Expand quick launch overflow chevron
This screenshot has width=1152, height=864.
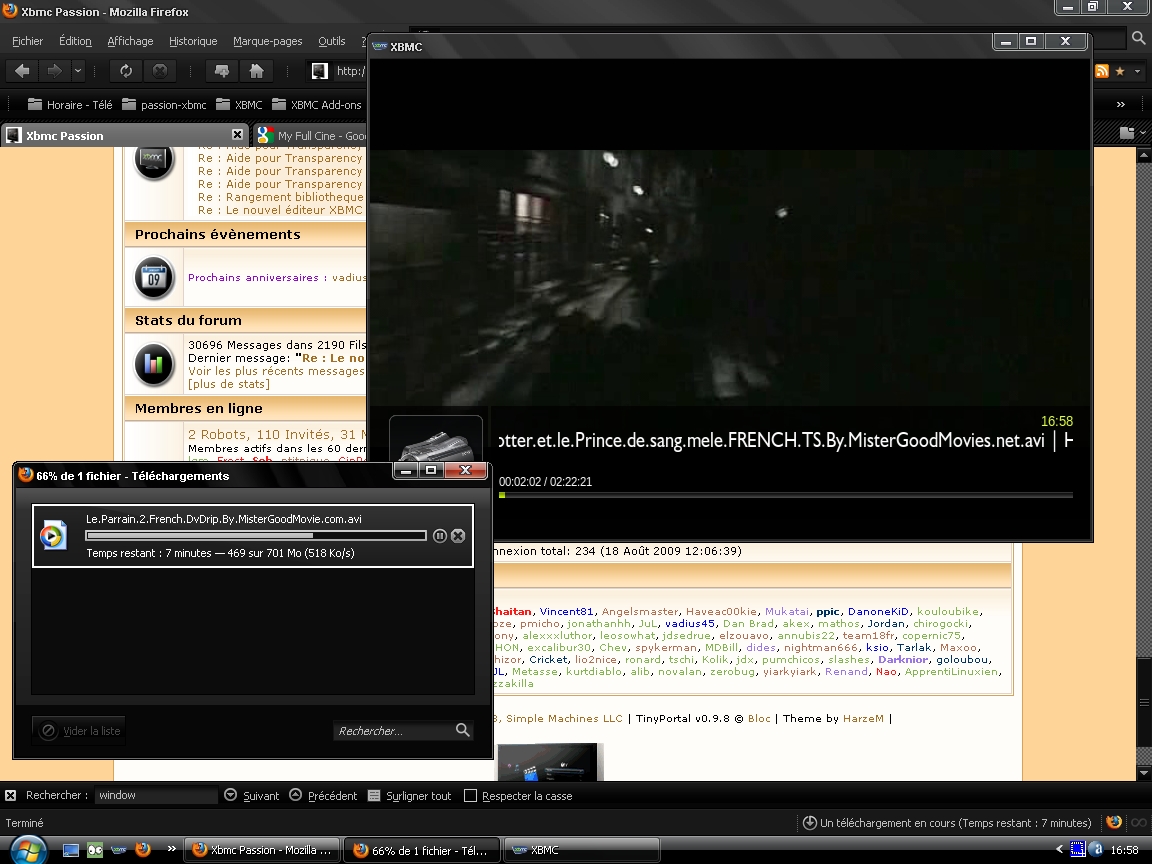(171, 849)
